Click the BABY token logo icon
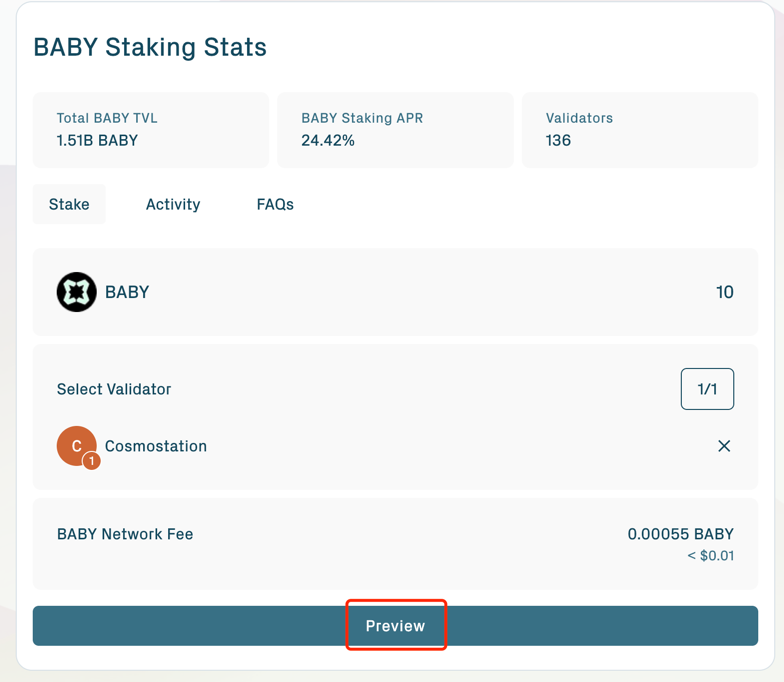This screenshot has width=784, height=682. pos(76,292)
